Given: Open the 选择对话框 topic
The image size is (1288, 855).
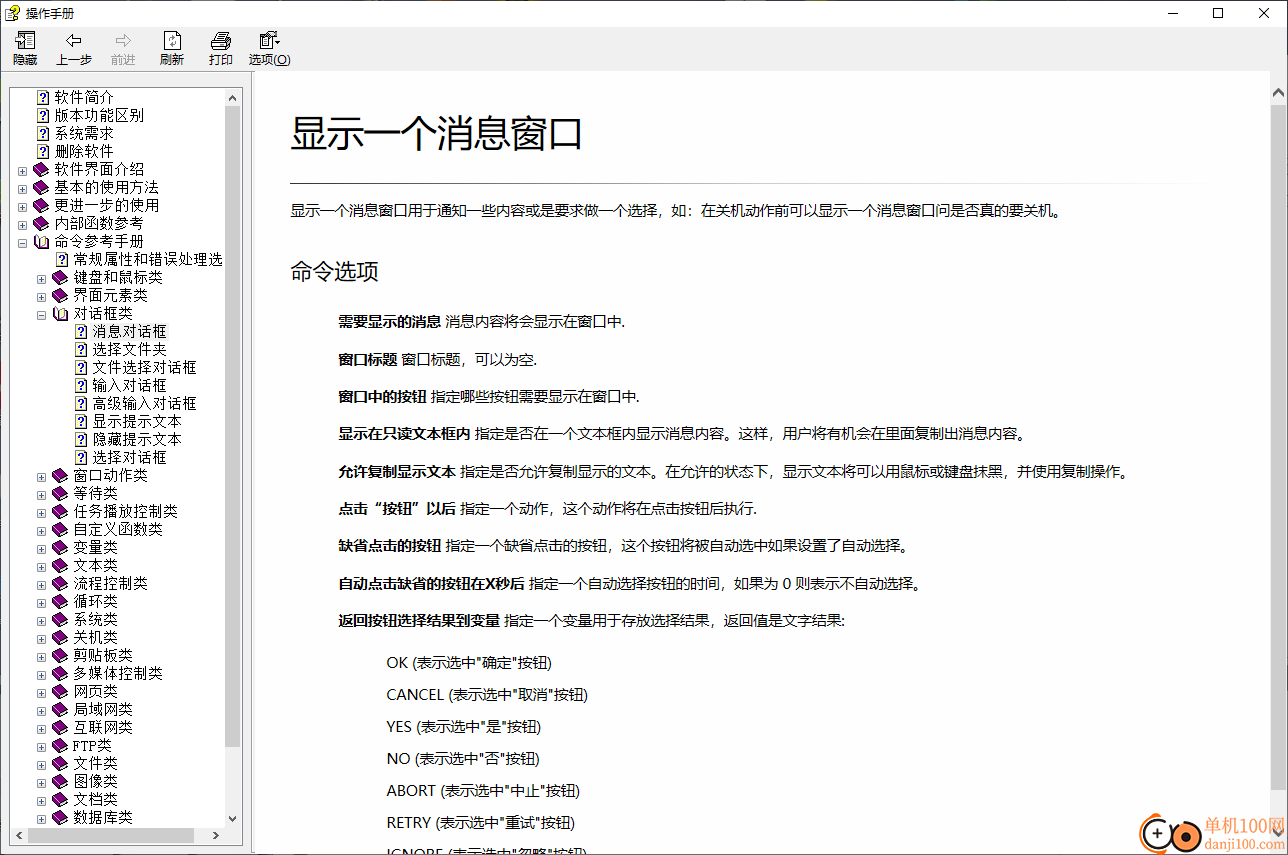Looking at the screenshot, I should (x=130, y=457).
